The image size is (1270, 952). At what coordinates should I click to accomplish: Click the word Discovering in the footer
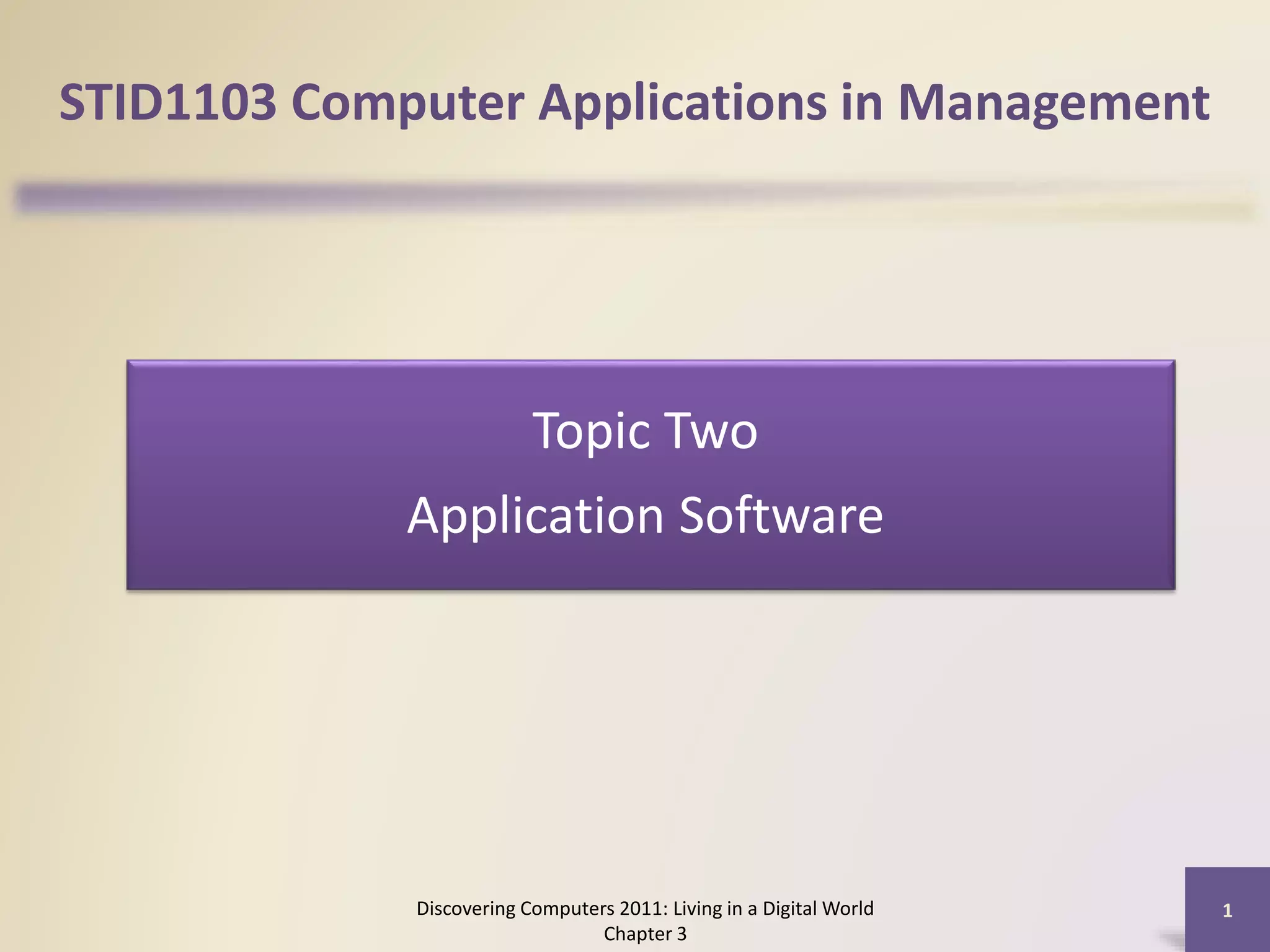click(x=466, y=909)
